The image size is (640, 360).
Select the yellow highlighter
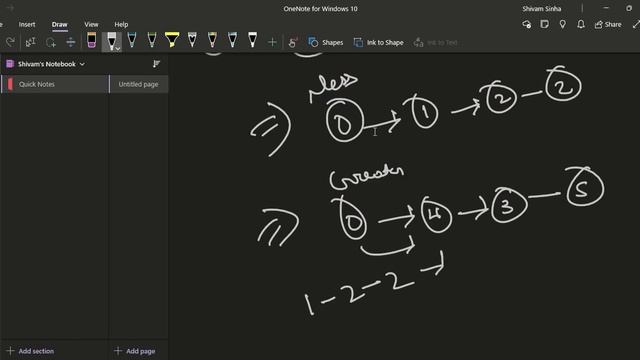(172, 40)
